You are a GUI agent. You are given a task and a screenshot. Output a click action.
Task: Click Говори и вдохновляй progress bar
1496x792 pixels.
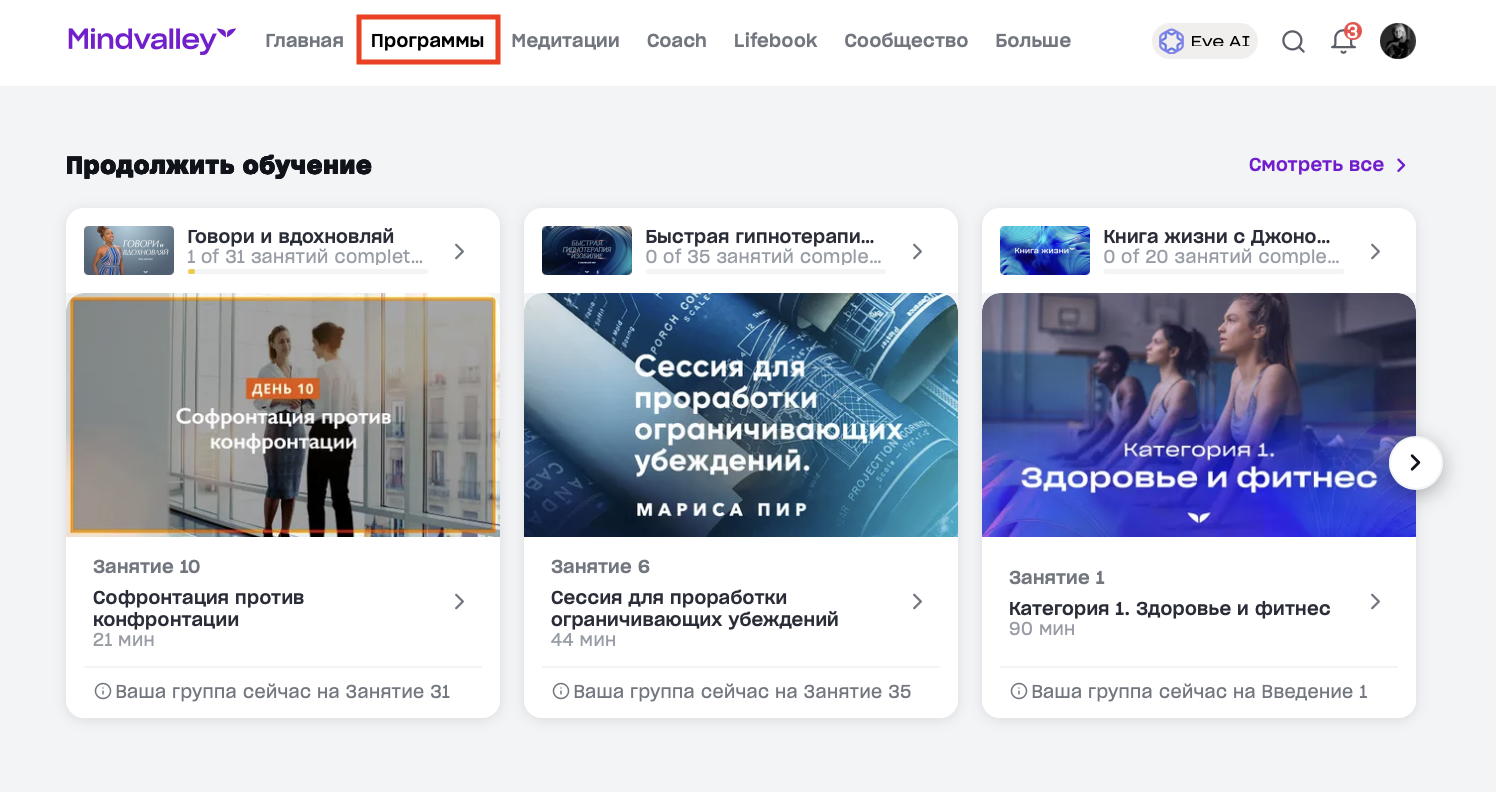(x=307, y=271)
